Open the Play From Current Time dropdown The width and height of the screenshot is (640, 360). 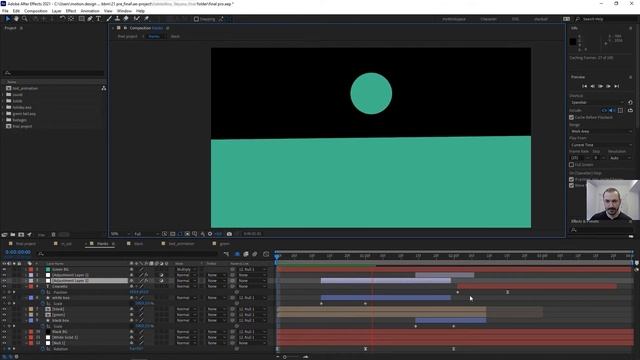point(601,145)
